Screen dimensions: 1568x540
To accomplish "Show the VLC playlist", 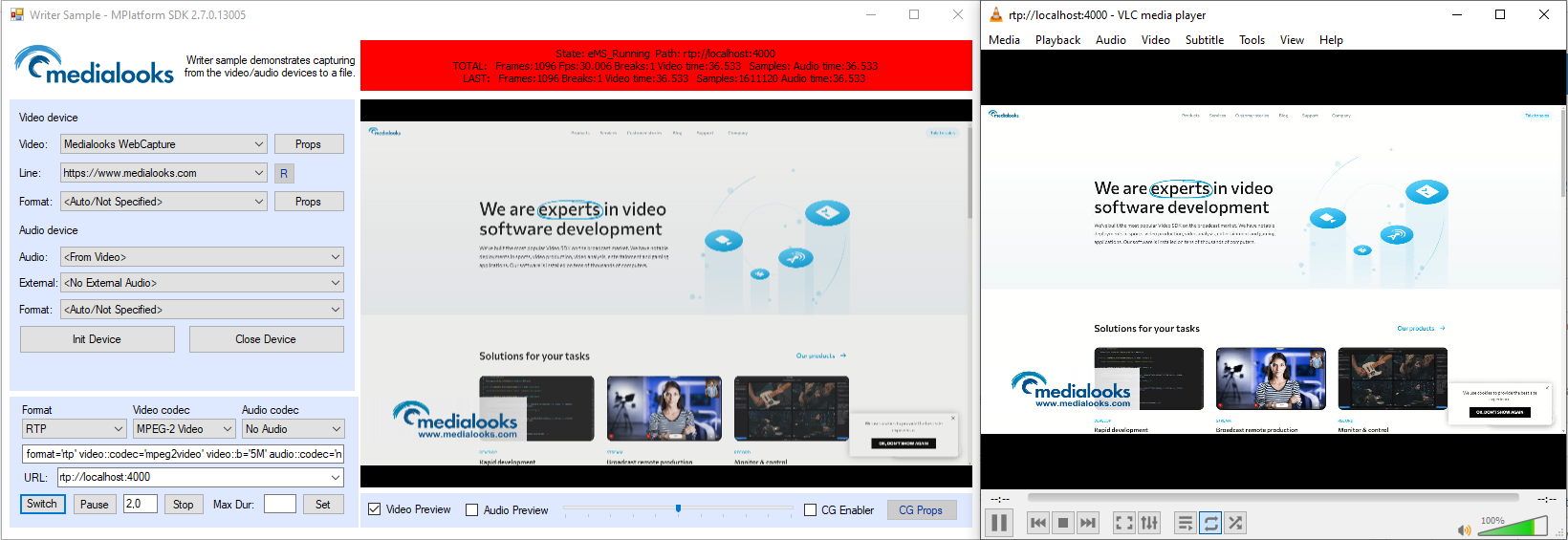I will coord(1186,523).
